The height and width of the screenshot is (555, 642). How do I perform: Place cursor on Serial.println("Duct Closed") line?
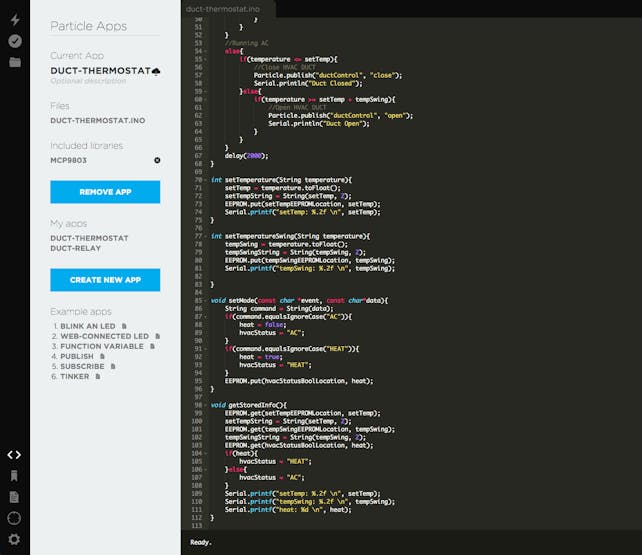pyautogui.click(x=308, y=83)
